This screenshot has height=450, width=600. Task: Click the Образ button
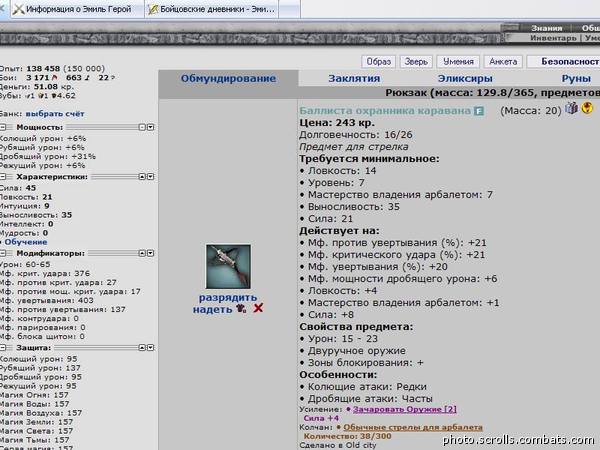click(378, 62)
